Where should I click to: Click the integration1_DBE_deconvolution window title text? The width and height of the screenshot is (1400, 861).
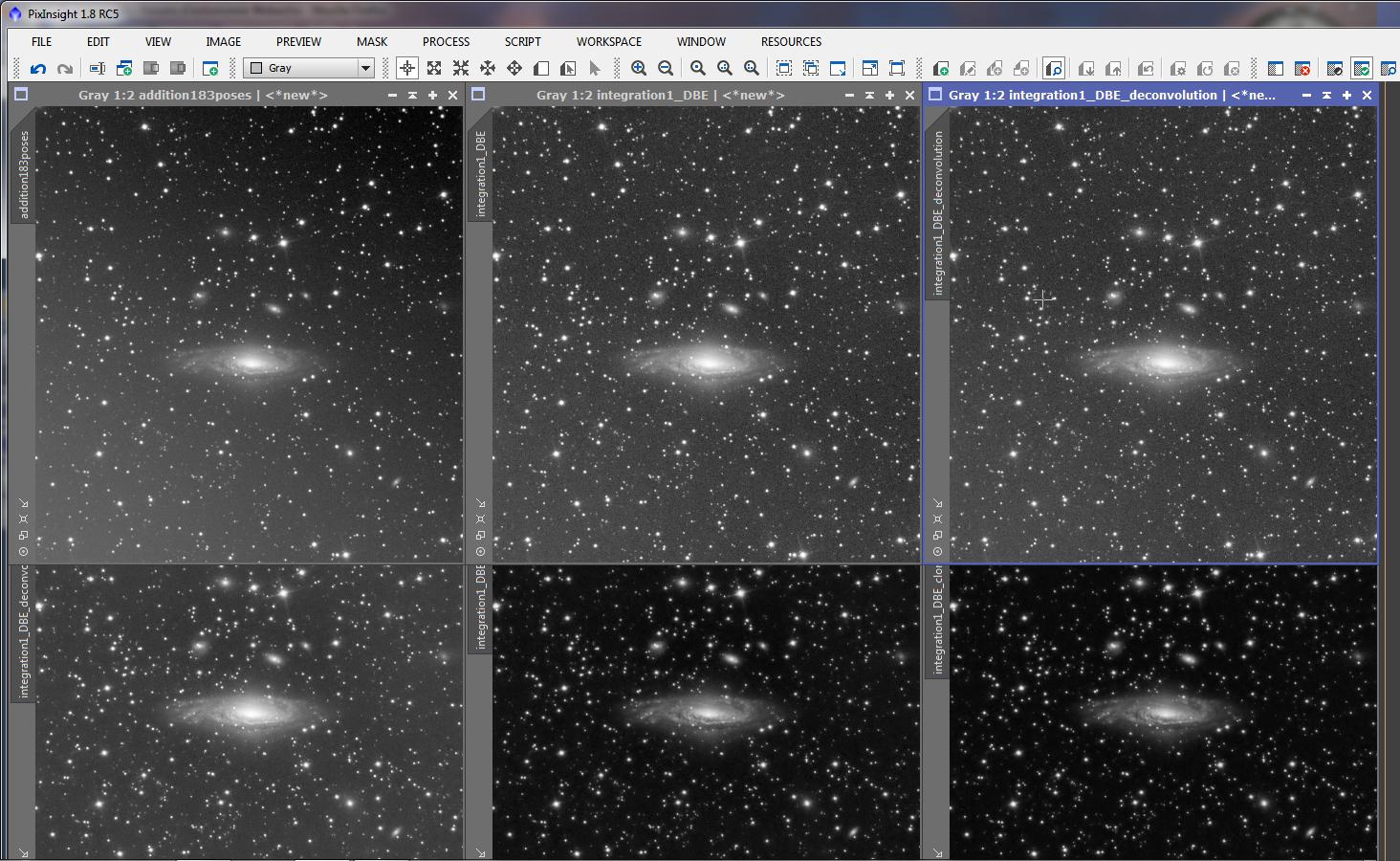[x=1112, y=96]
